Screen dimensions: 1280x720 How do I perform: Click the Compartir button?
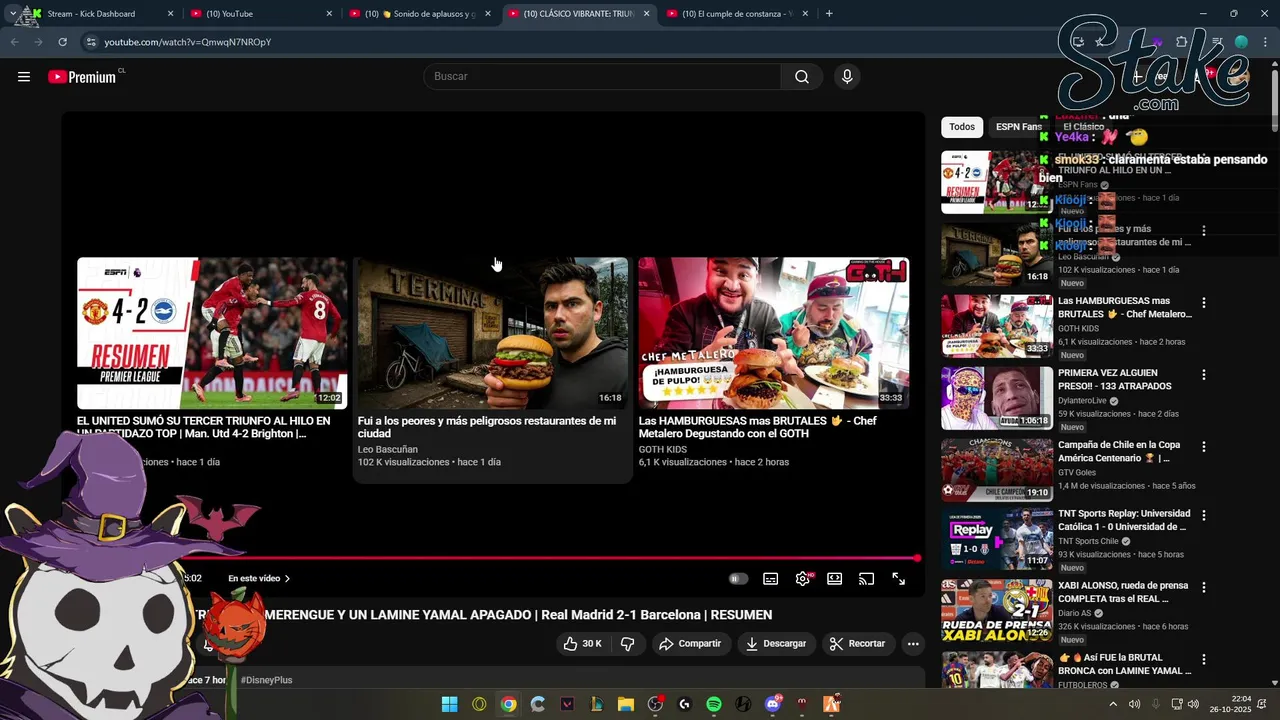tap(690, 644)
